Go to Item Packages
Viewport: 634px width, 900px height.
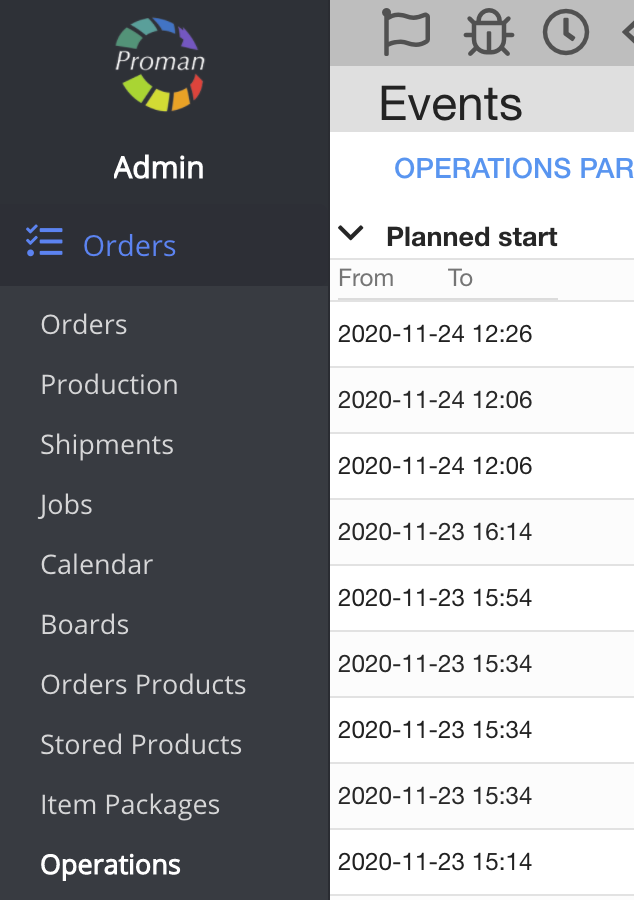click(130, 805)
